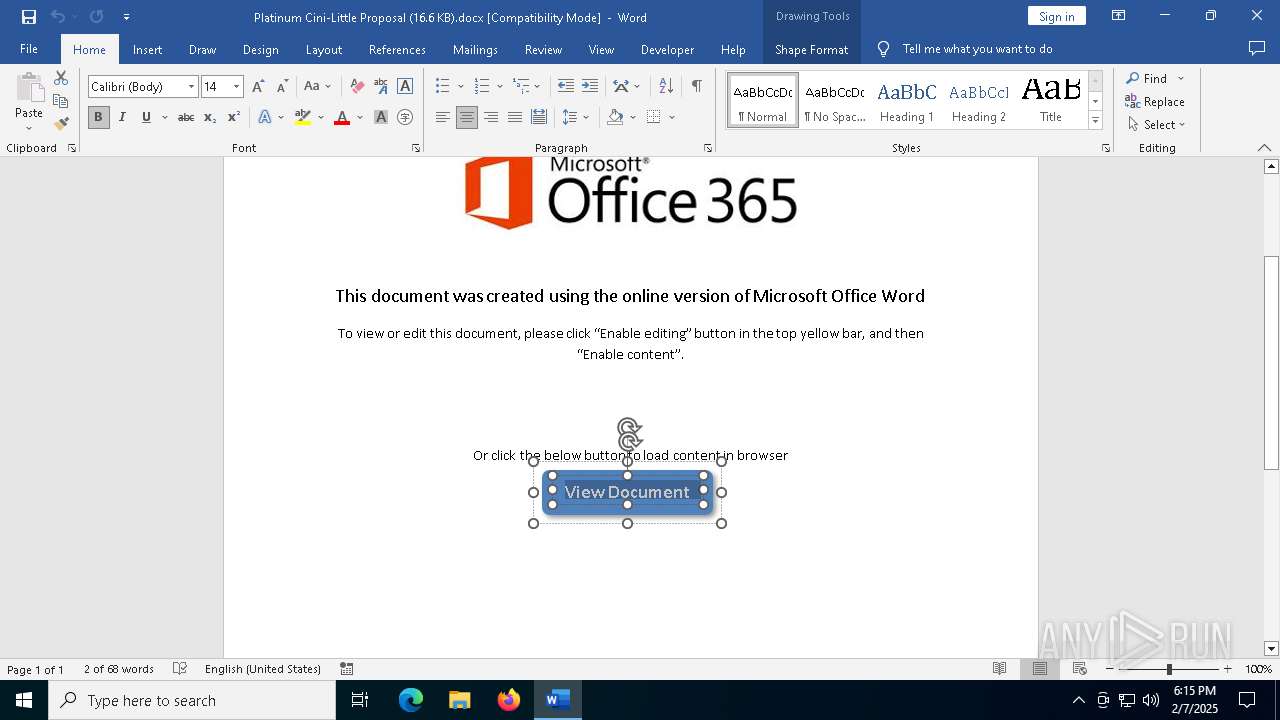
Task: Click Find in the Editing group
Action: pyautogui.click(x=1146, y=78)
